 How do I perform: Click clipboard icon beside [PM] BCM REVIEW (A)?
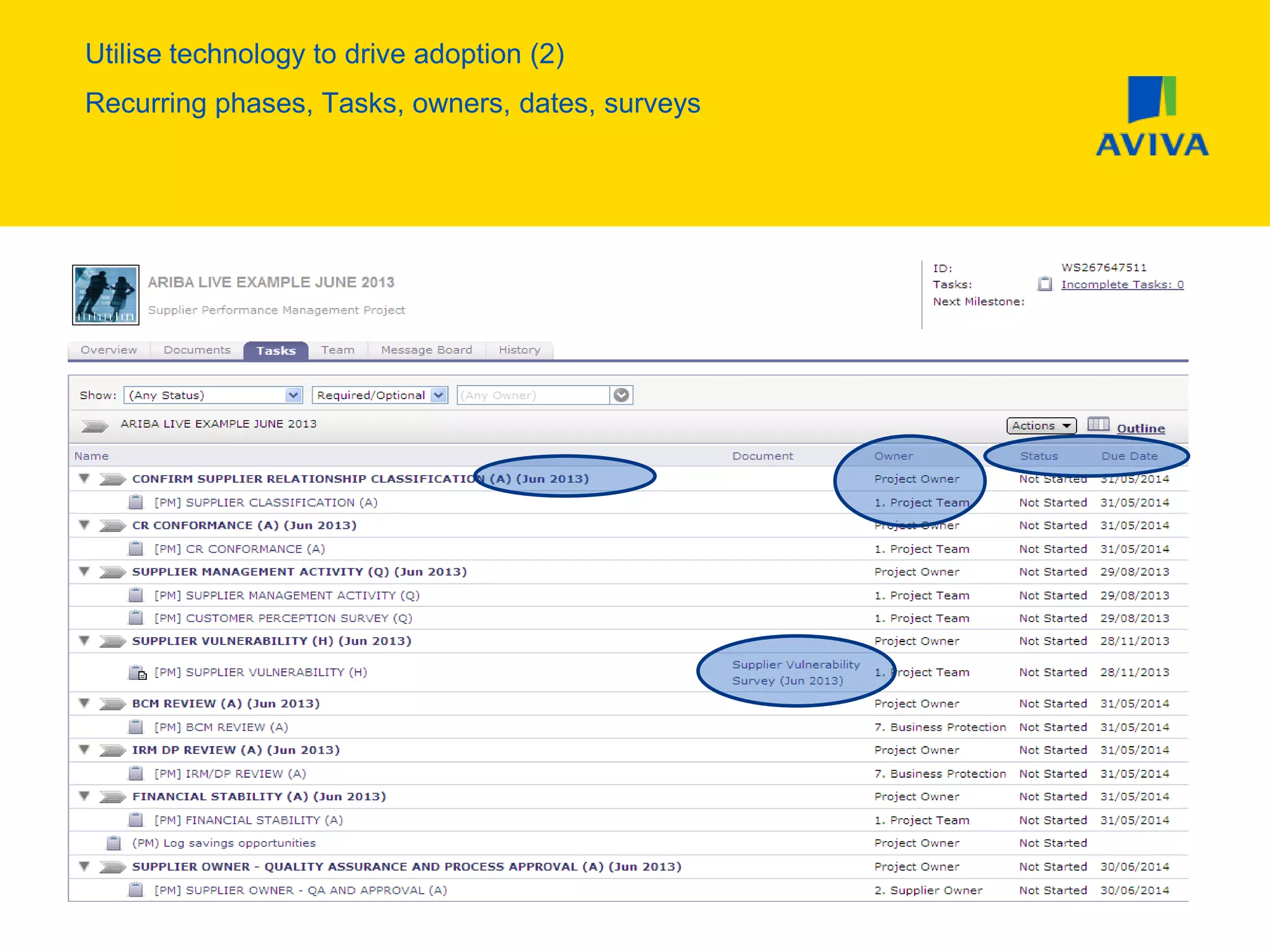[x=136, y=726]
